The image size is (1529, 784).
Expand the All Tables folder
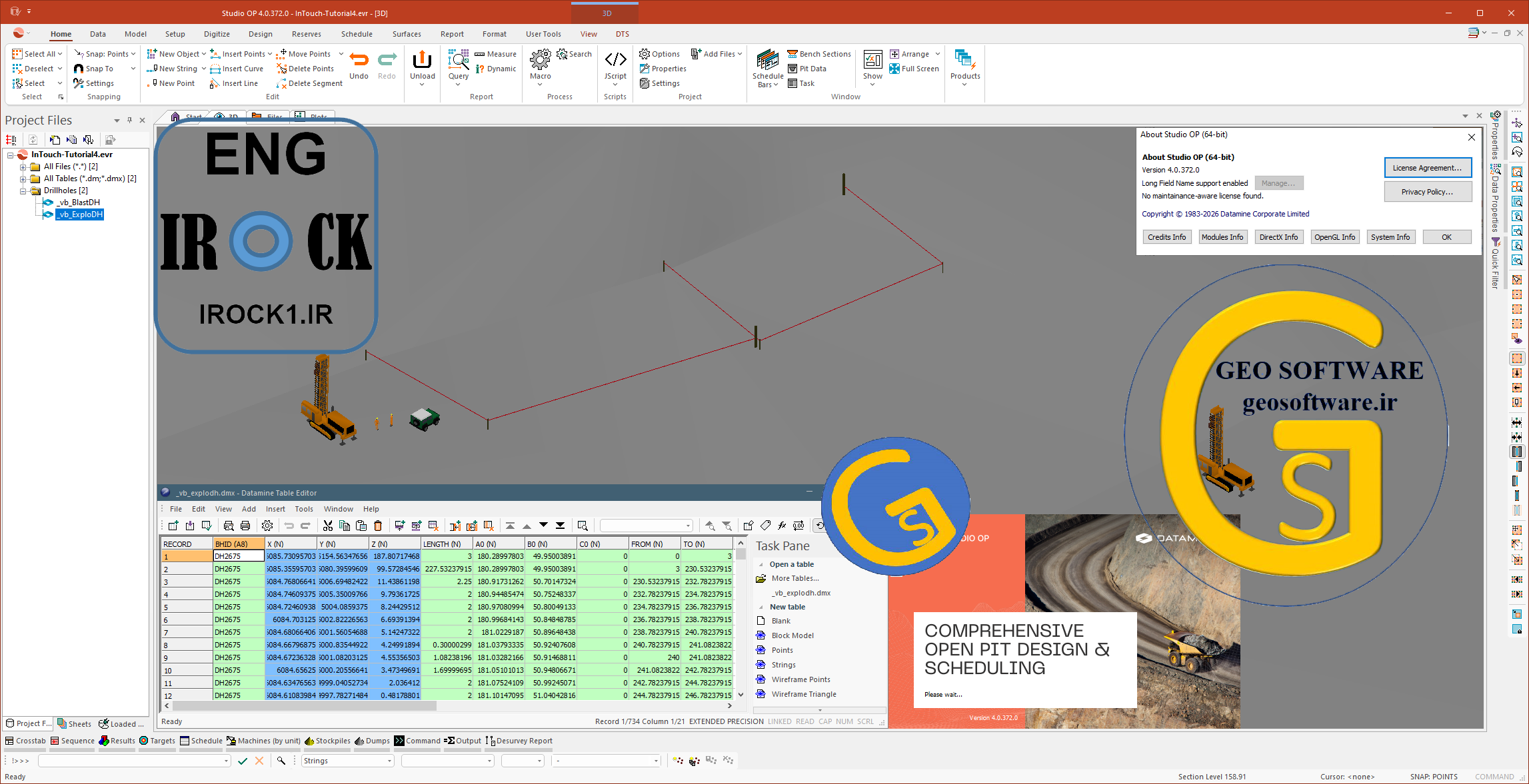coord(23,179)
